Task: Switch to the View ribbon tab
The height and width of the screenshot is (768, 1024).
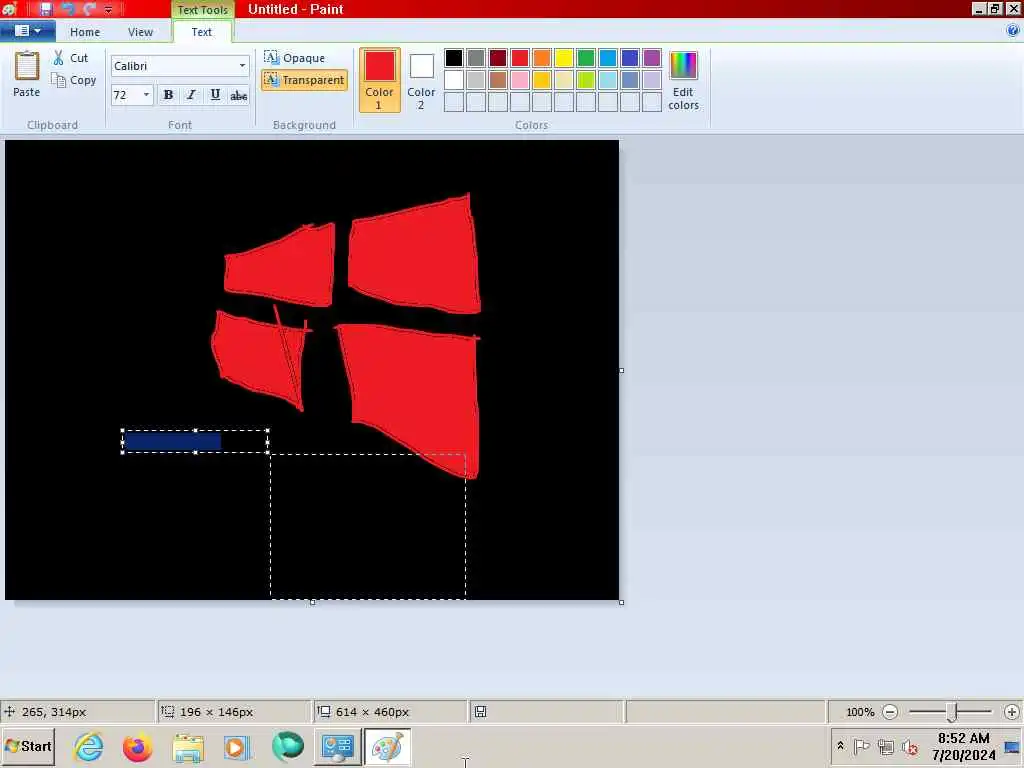Action: click(140, 32)
